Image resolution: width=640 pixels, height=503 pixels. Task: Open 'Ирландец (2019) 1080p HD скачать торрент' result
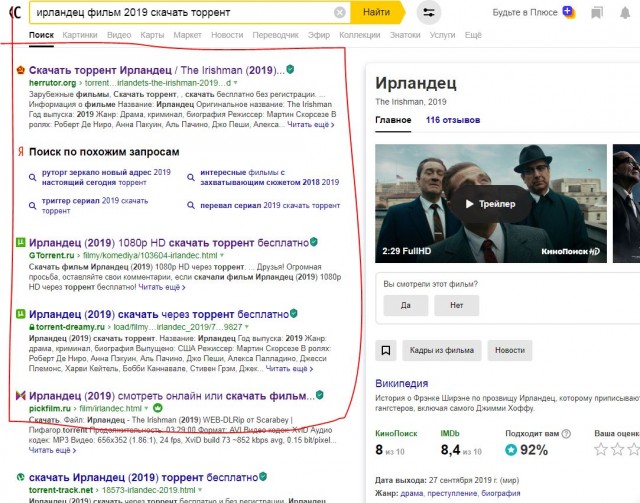(x=169, y=243)
